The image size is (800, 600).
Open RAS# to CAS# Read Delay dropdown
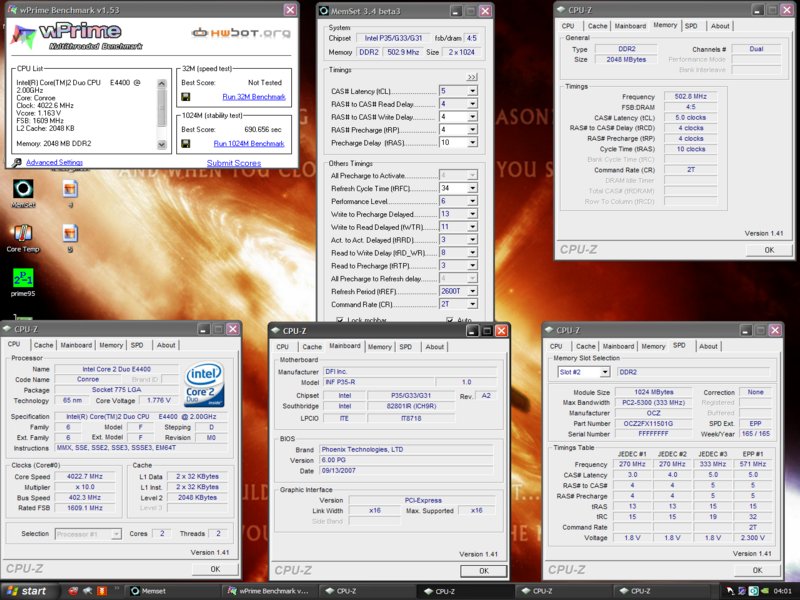473,104
